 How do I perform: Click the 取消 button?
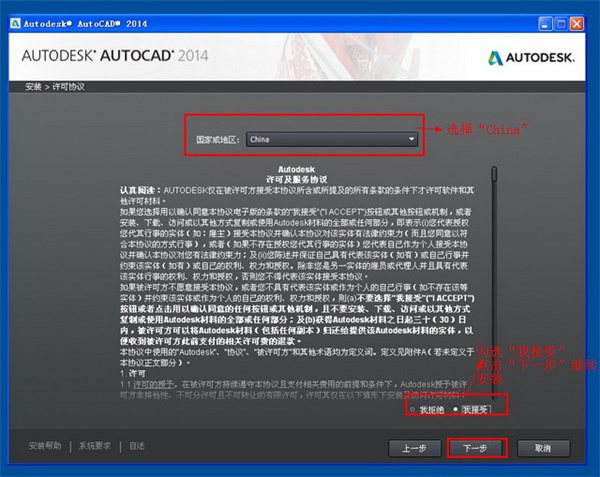pyautogui.click(x=543, y=448)
